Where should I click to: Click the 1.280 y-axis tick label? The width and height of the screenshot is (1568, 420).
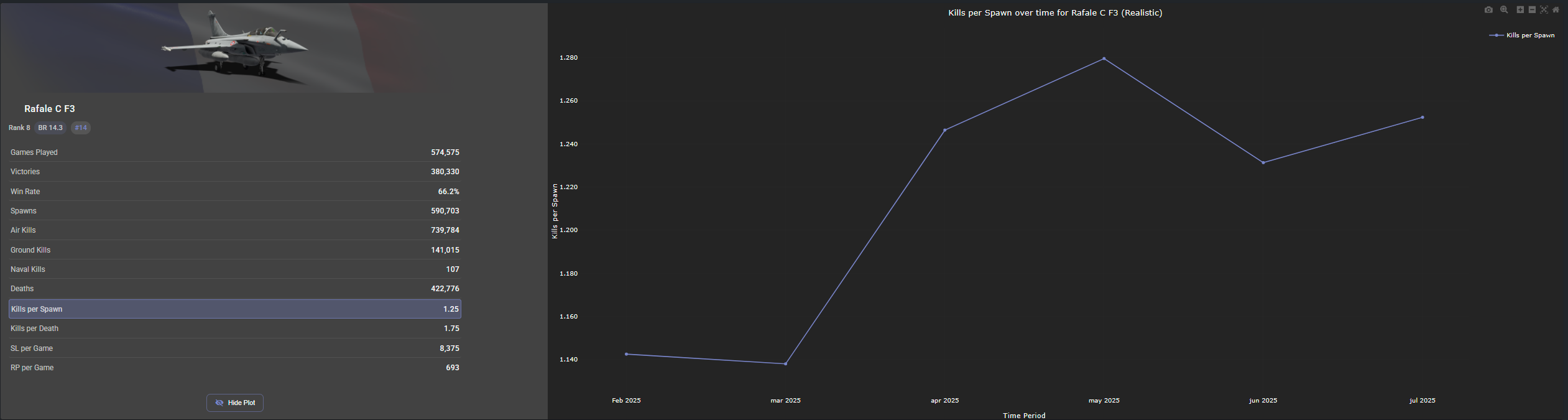click(569, 58)
